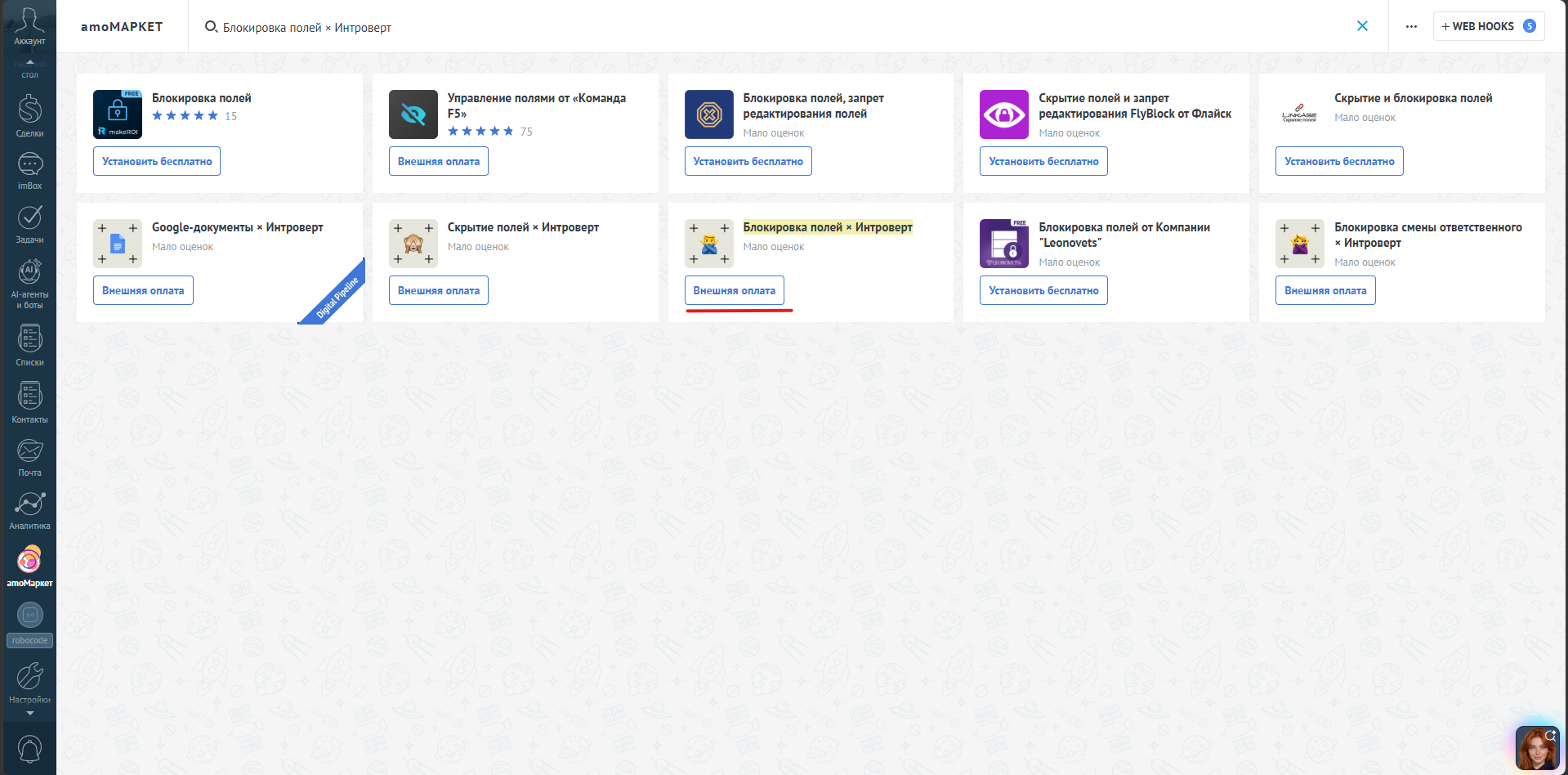Open the Блокировка полей makeROI thumbnail
The image size is (1568, 775).
point(118,114)
